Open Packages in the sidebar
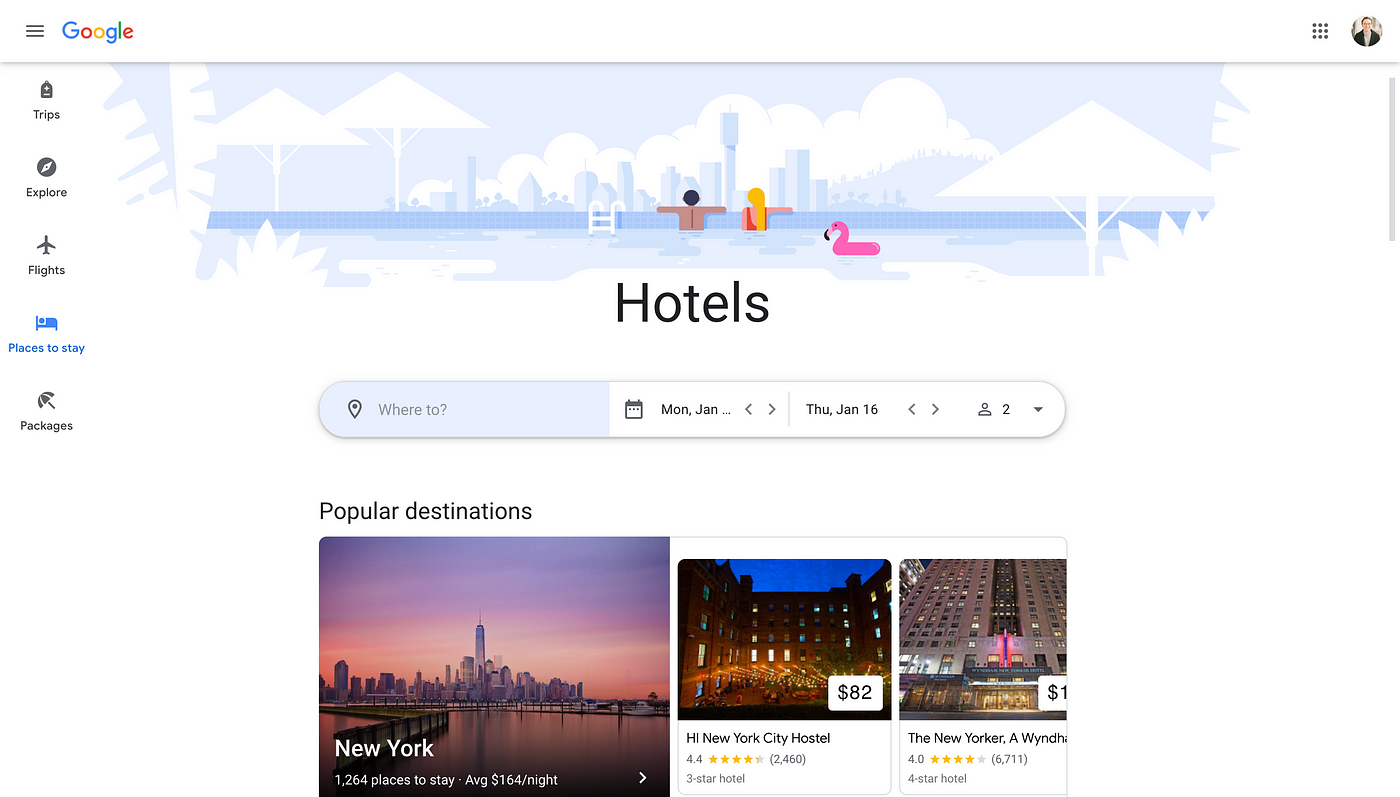The width and height of the screenshot is (1400, 797). tap(46, 412)
